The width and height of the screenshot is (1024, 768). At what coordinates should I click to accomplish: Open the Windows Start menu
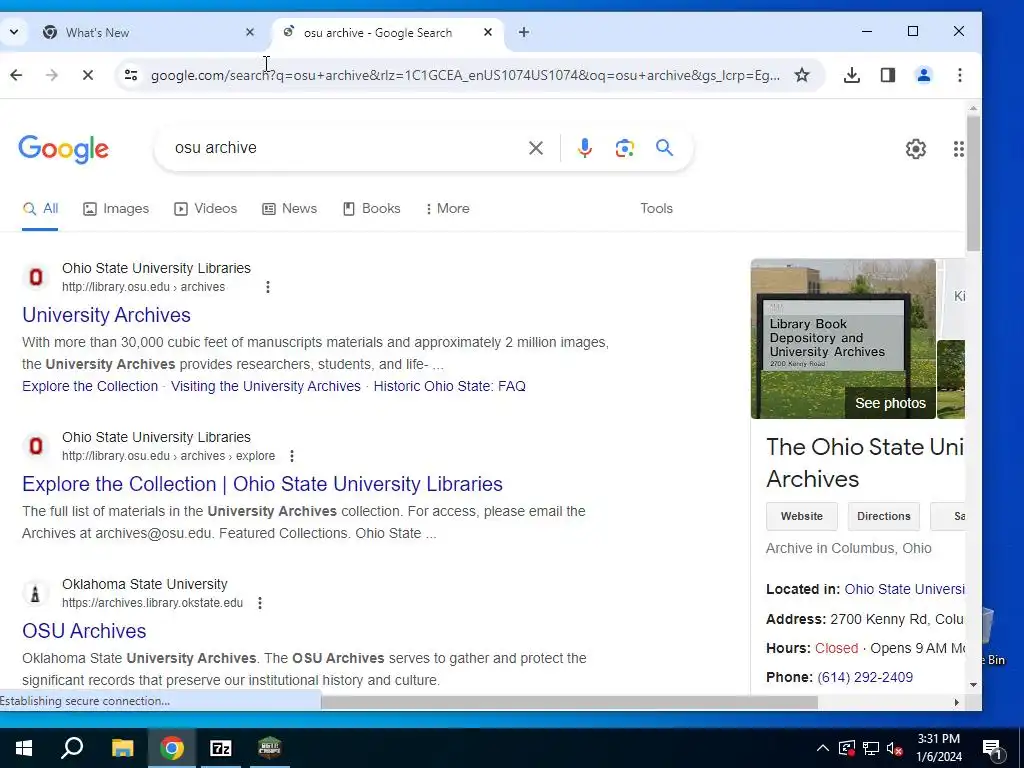point(24,748)
